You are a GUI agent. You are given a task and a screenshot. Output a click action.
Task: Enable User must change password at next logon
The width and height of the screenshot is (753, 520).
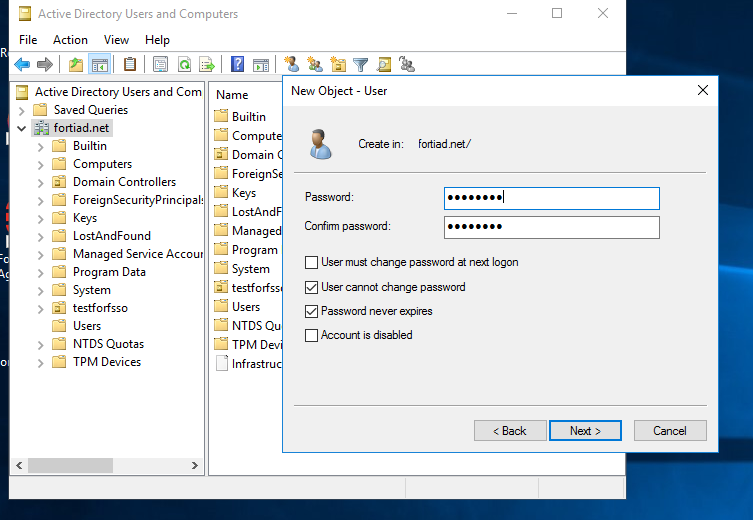click(x=312, y=263)
